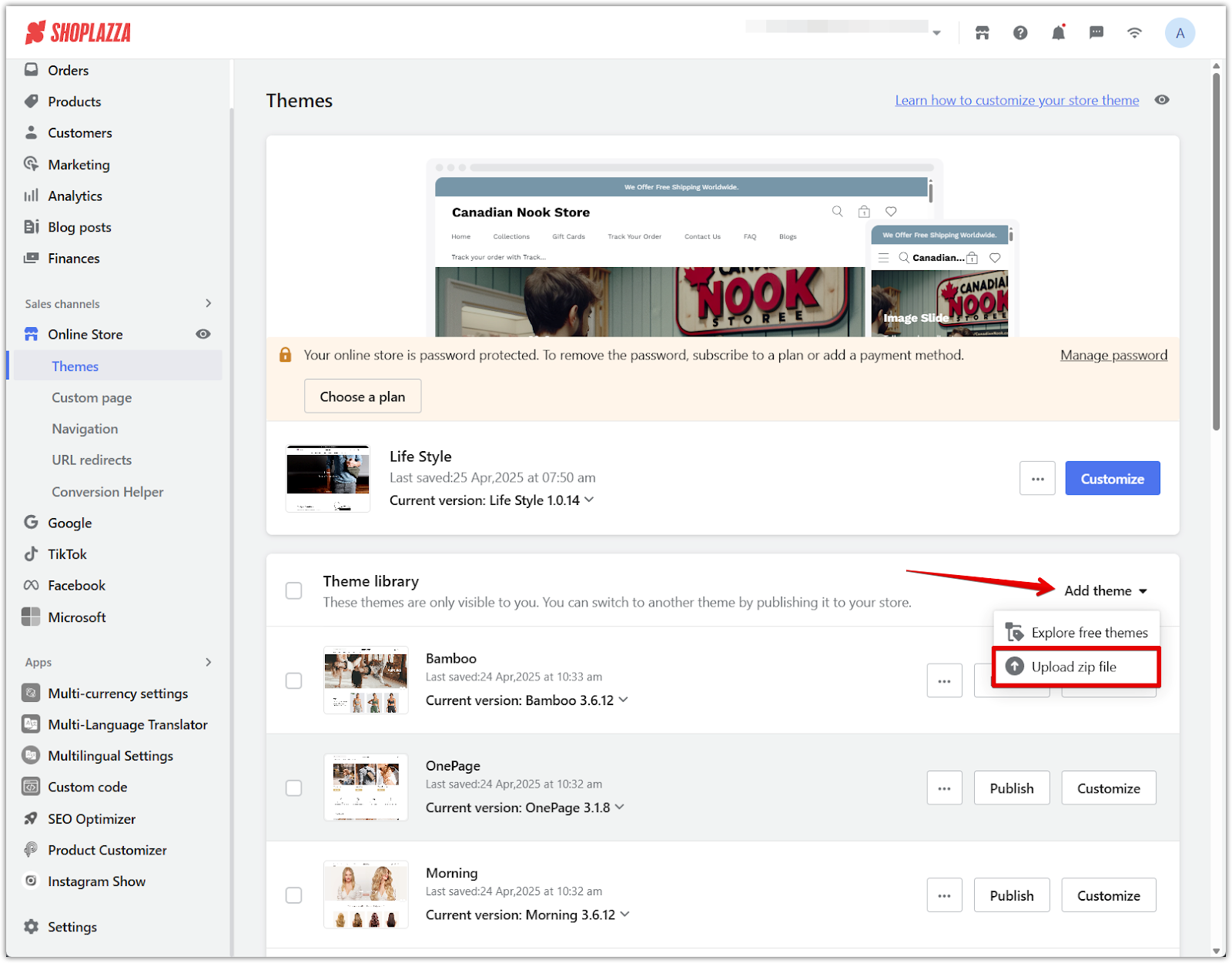Click the Bamboo theme thumbnail
Image resolution: width=1232 pixels, height=963 pixels.
coord(366,680)
